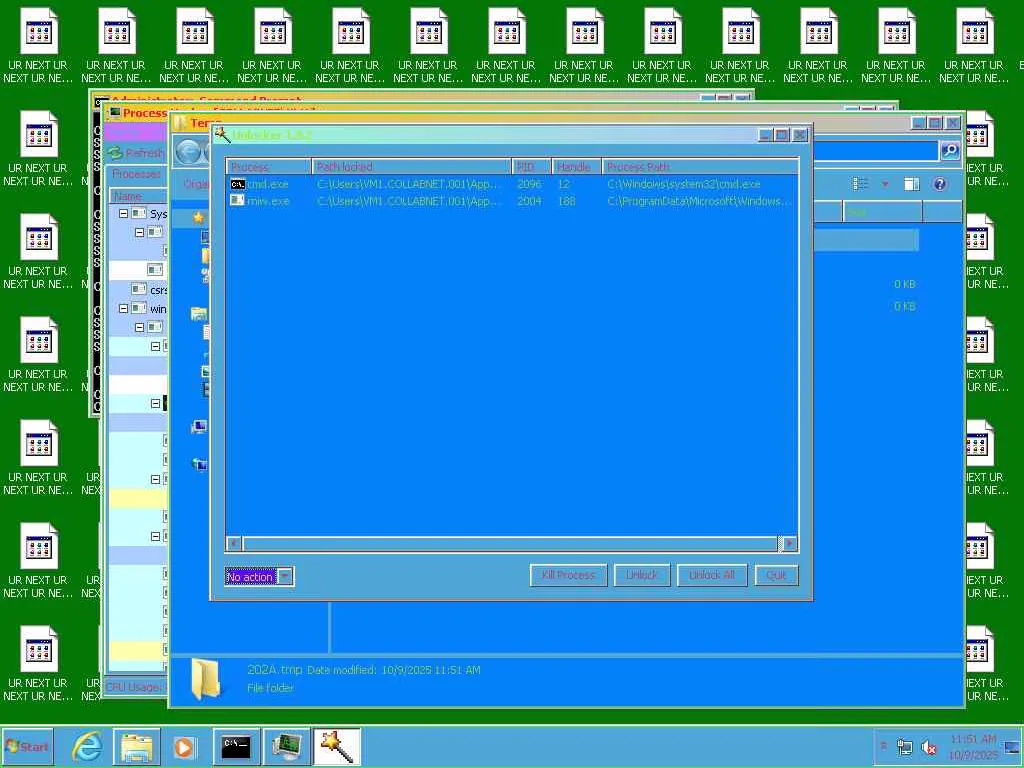Click the green Refresh icon in Process Hacker

[x=116, y=153]
